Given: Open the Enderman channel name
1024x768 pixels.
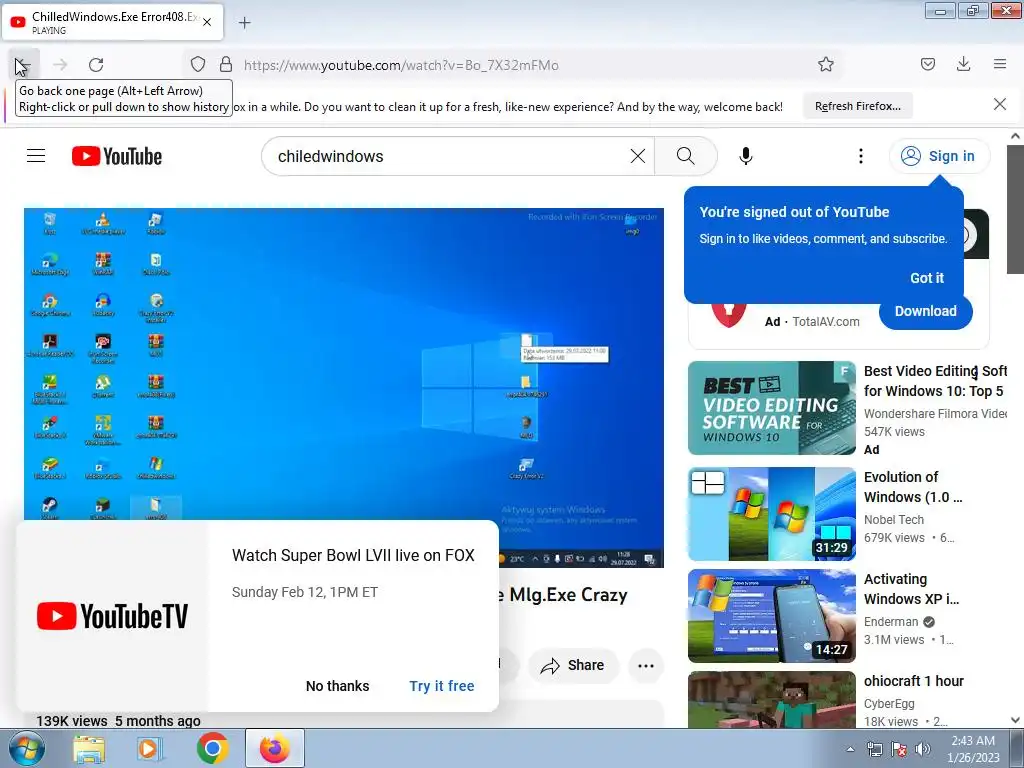Looking at the screenshot, I should 891,622.
